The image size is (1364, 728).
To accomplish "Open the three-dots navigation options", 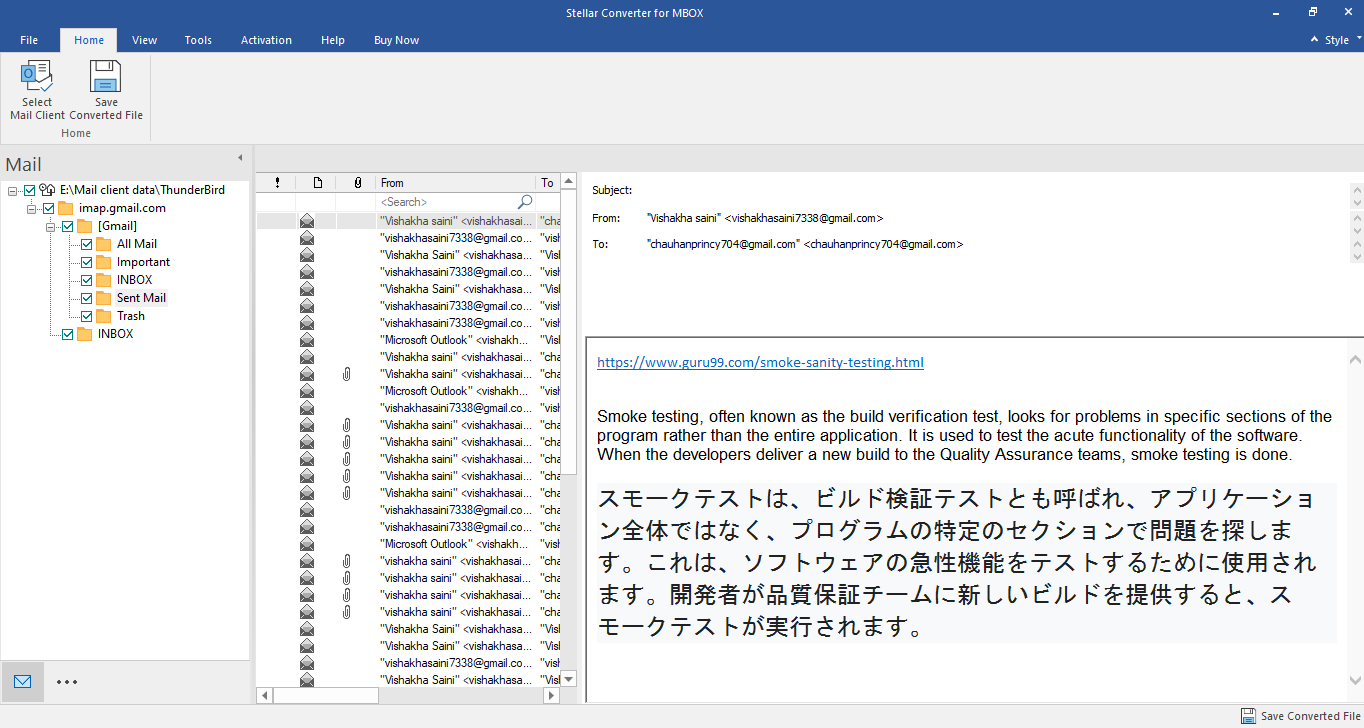I will pyautogui.click(x=67, y=682).
